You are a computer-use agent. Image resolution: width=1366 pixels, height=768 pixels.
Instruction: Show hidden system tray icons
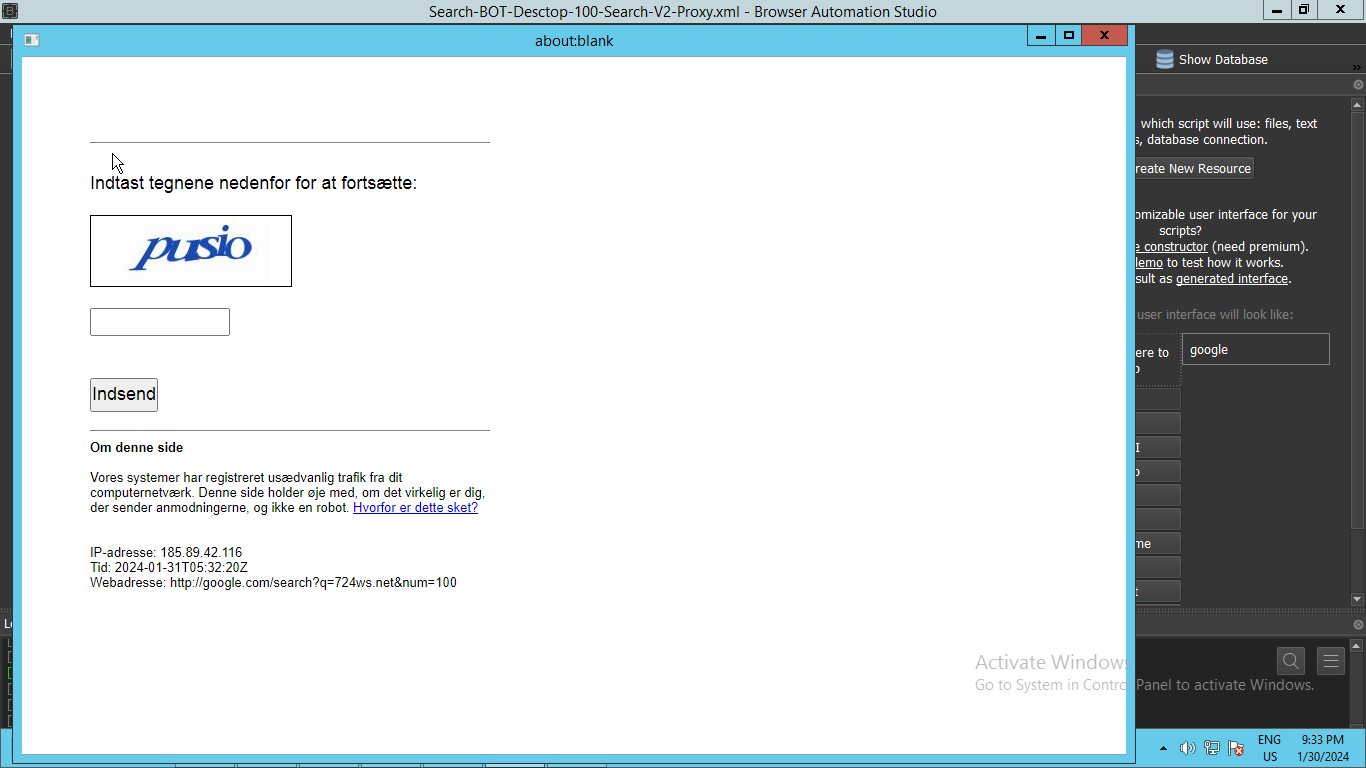point(1163,748)
